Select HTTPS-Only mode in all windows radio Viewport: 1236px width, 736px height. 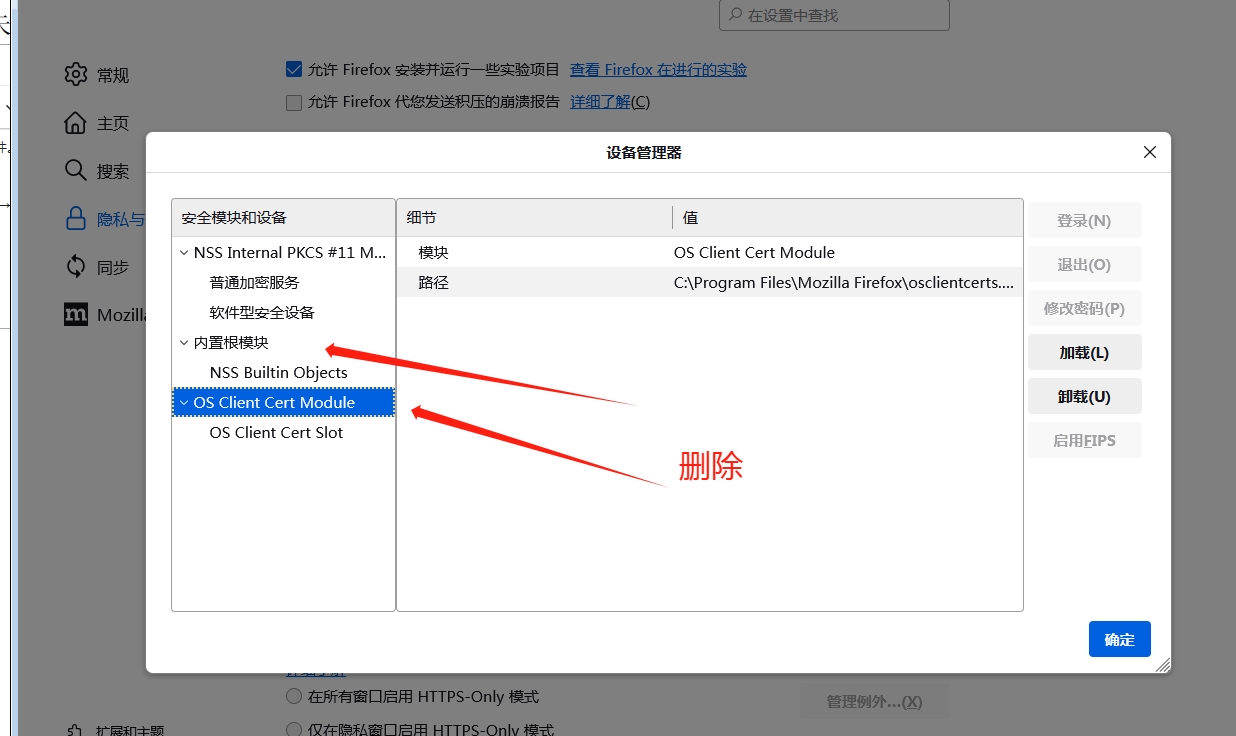click(x=294, y=696)
